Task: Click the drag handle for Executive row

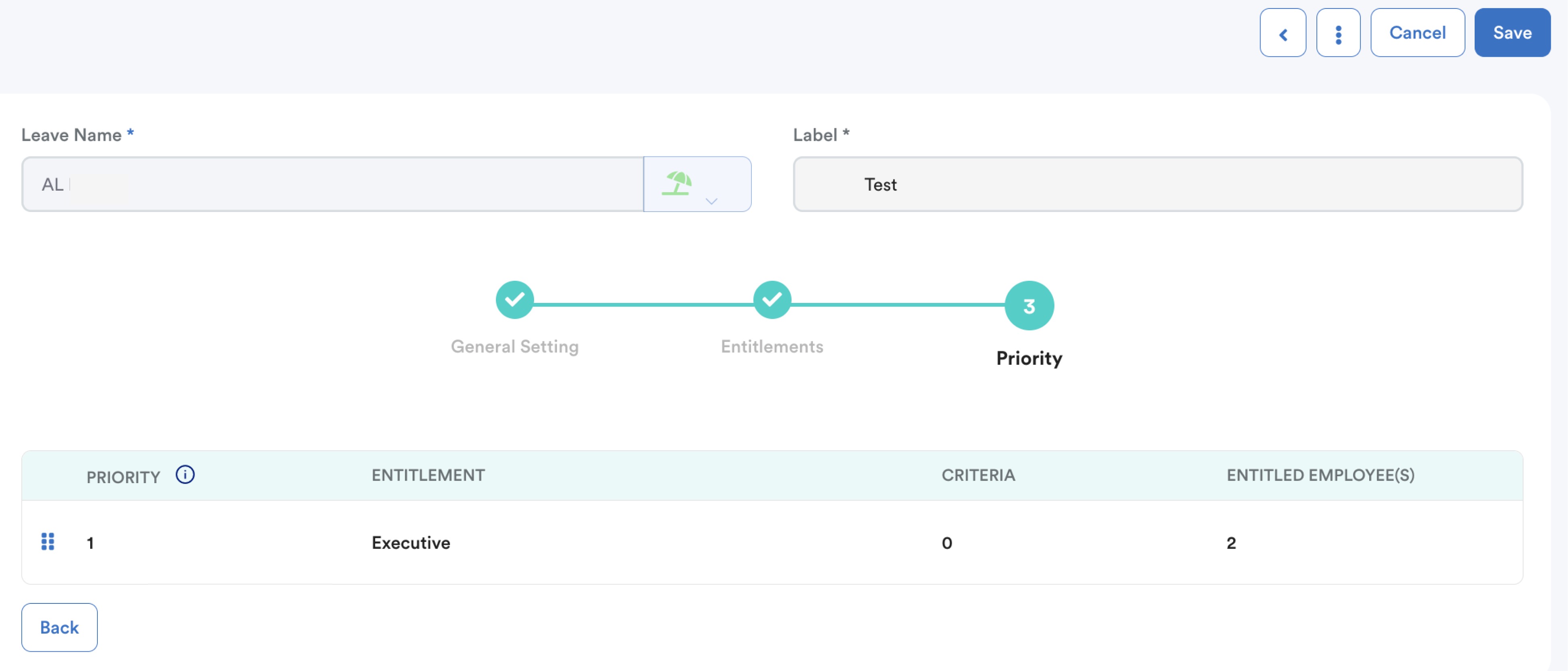Action: pos(47,541)
